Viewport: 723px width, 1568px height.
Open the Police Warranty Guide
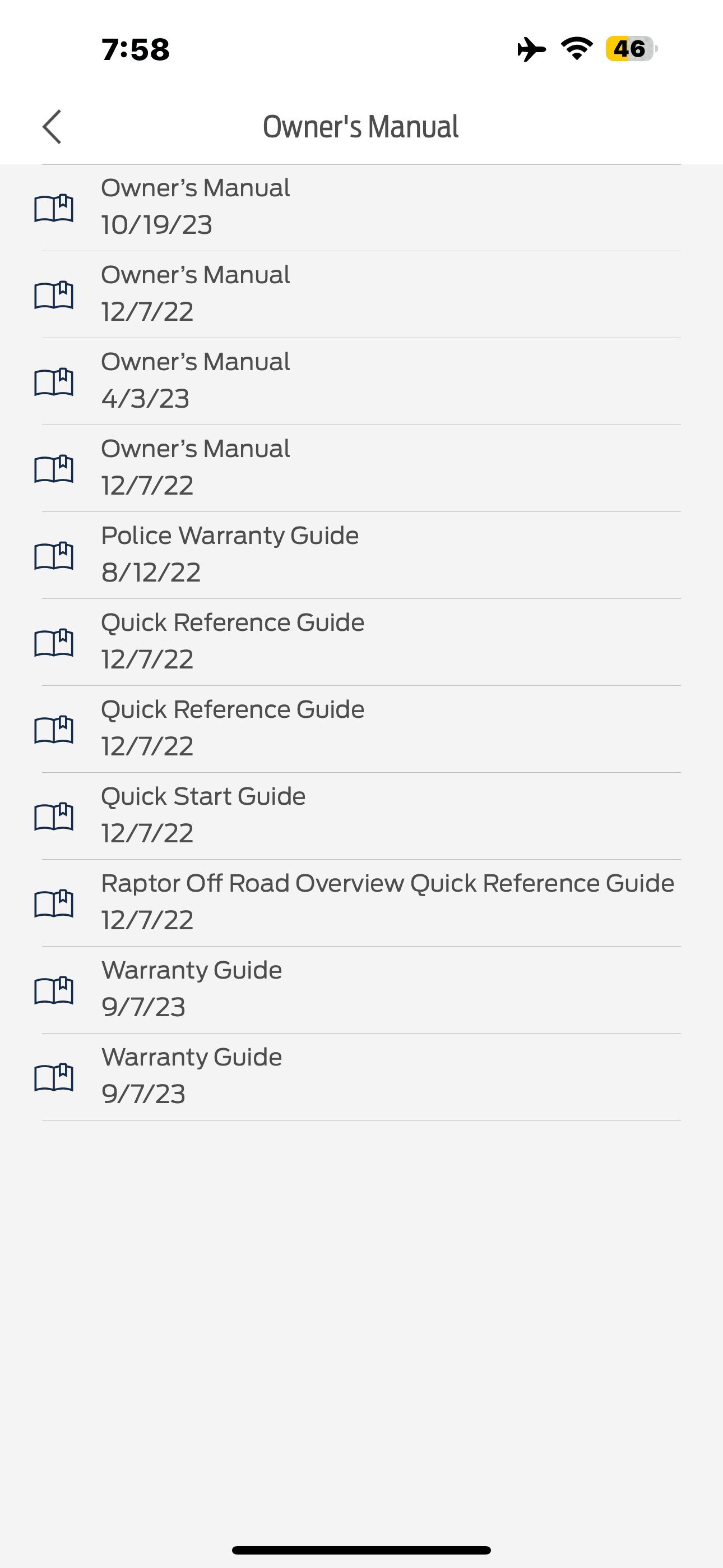[x=360, y=555]
